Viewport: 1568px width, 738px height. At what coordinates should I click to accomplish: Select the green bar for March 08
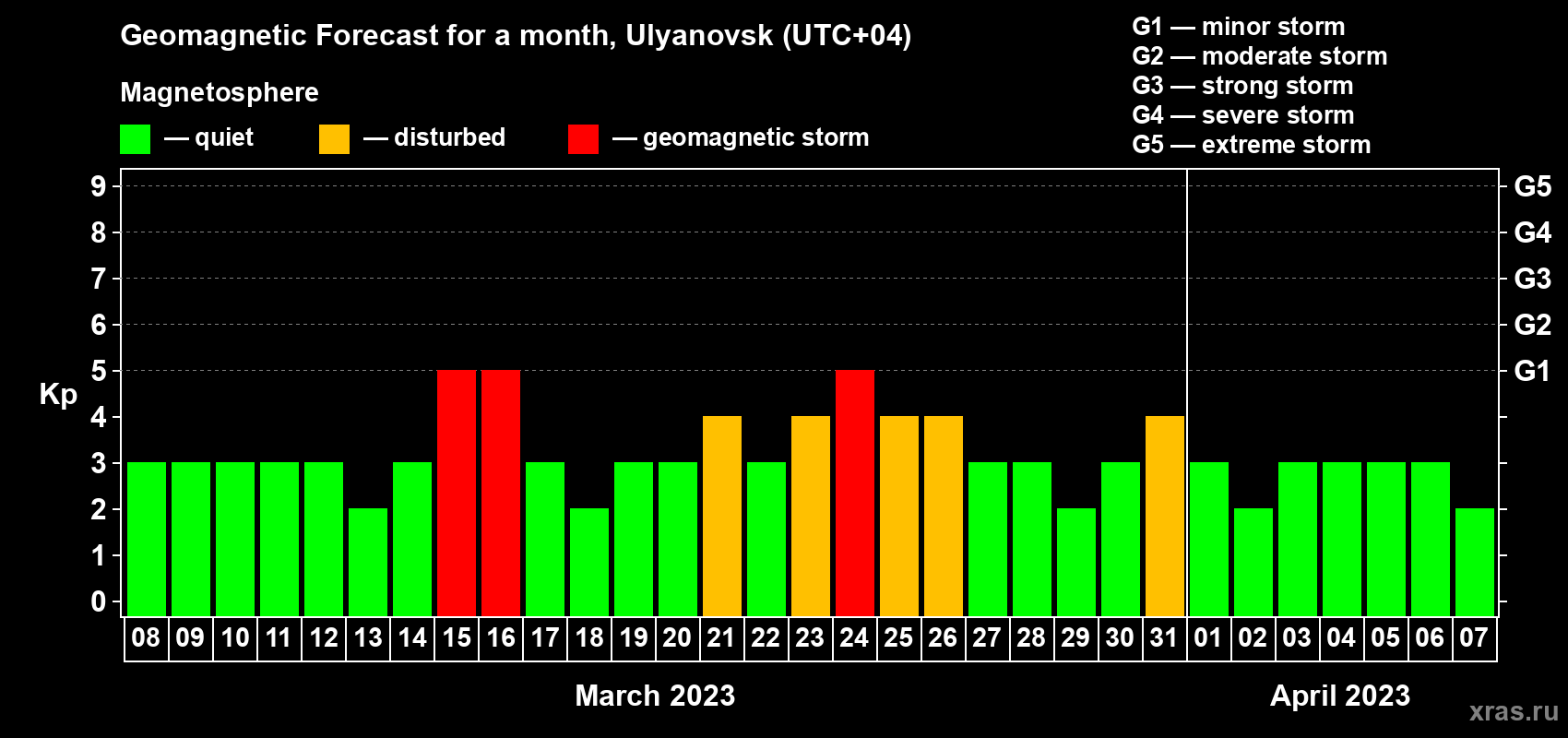(x=147, y=540)
